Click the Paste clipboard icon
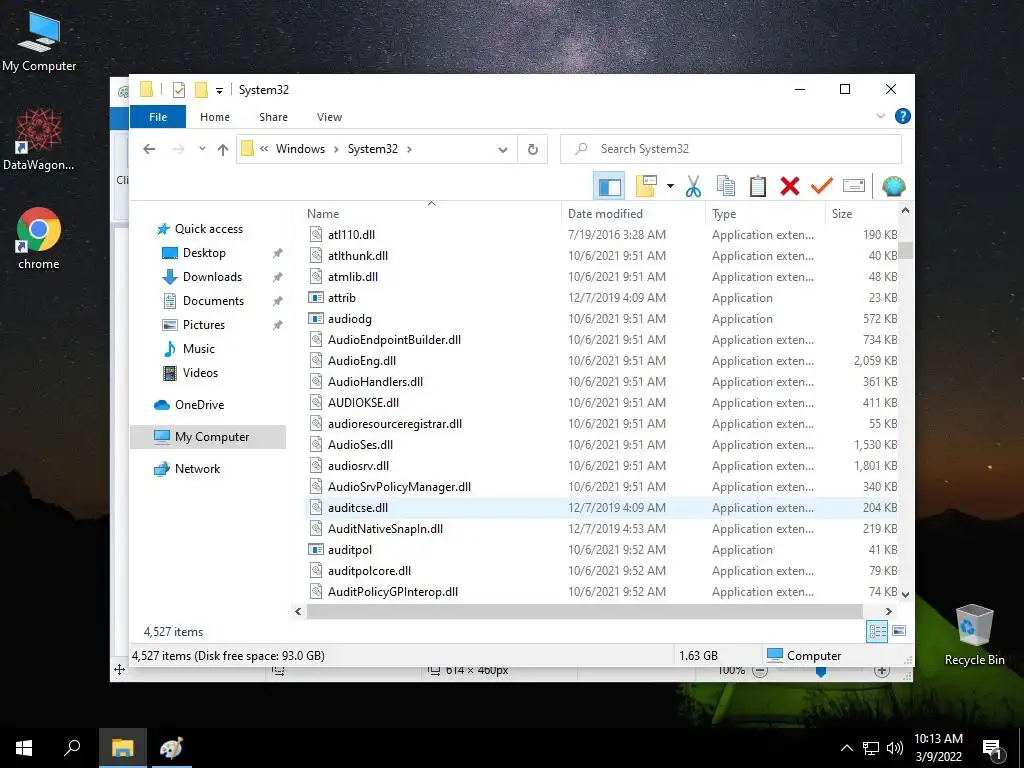Viewport: 1024px width, 768px height. click(x=758, y=187)
